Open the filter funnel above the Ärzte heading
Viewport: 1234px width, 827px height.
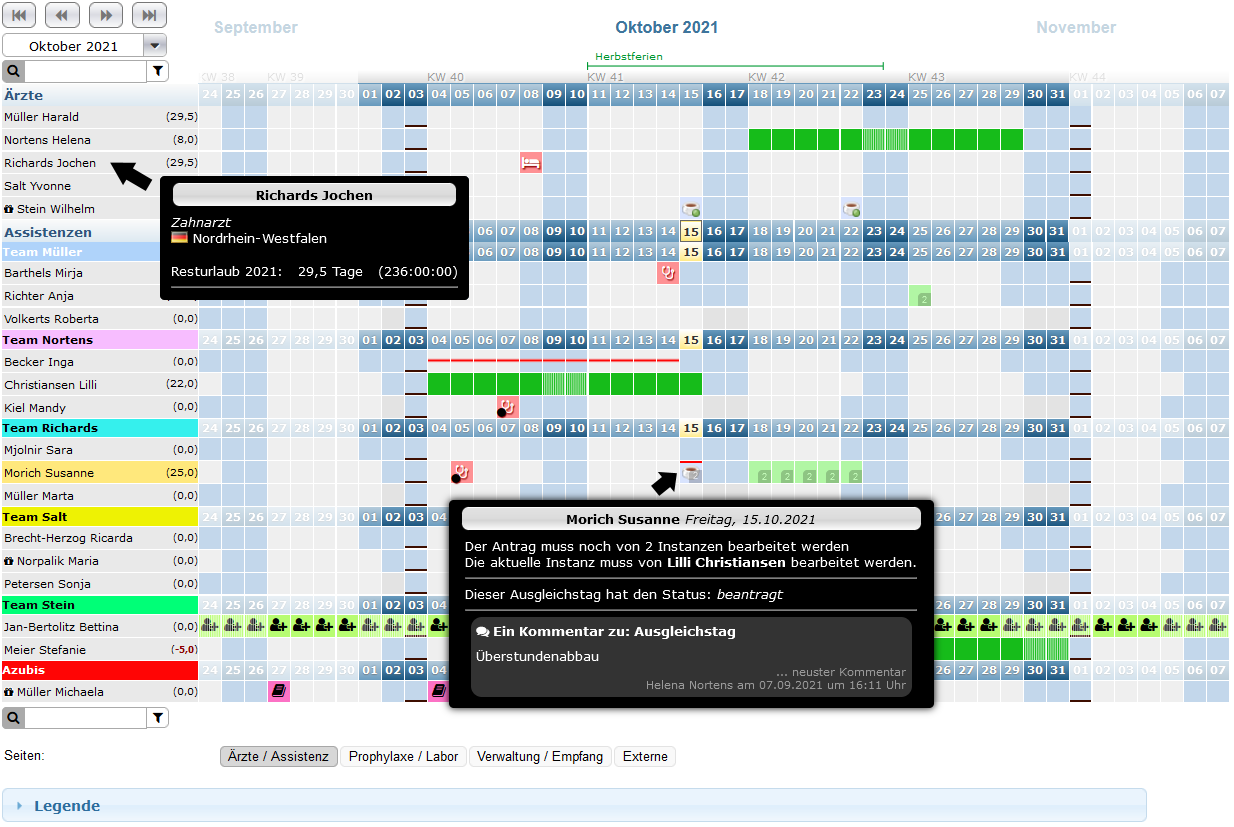pyautogui.click(x=158, y=71)
